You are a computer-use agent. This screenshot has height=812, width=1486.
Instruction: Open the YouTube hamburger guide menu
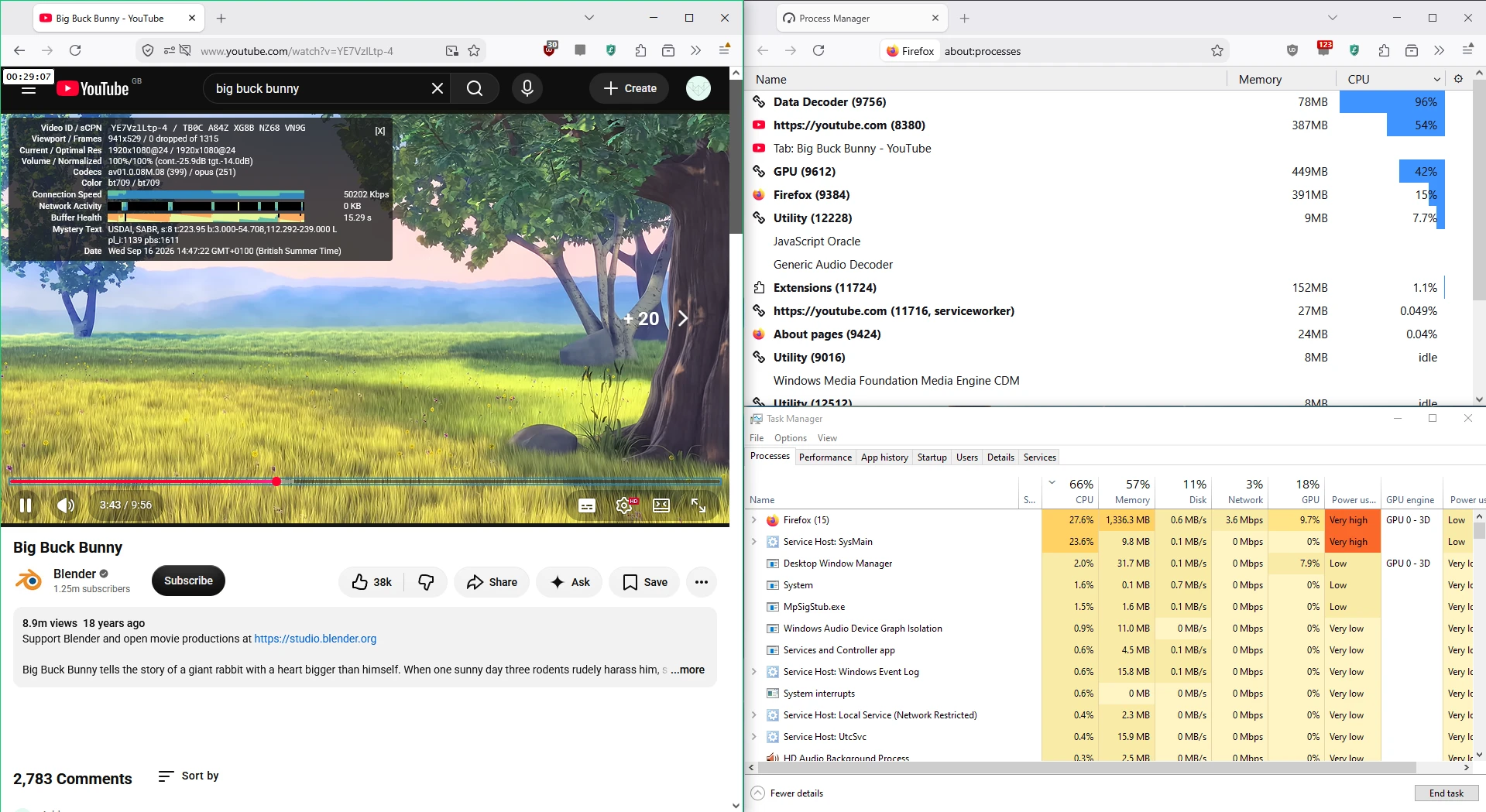pyautogui.click(x=29, y=89)
